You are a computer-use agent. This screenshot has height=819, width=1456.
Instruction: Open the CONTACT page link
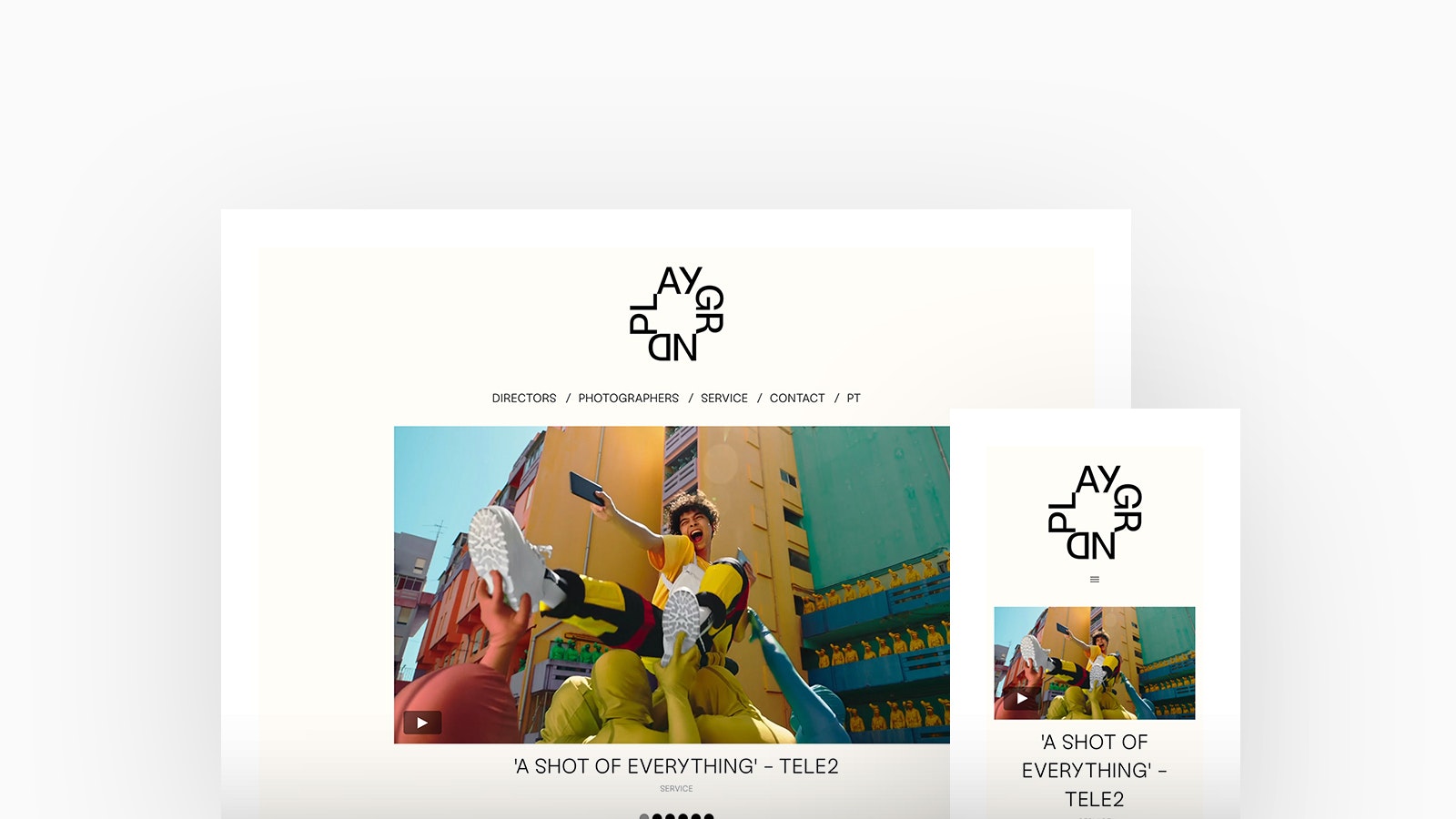(x=797, y=399)
